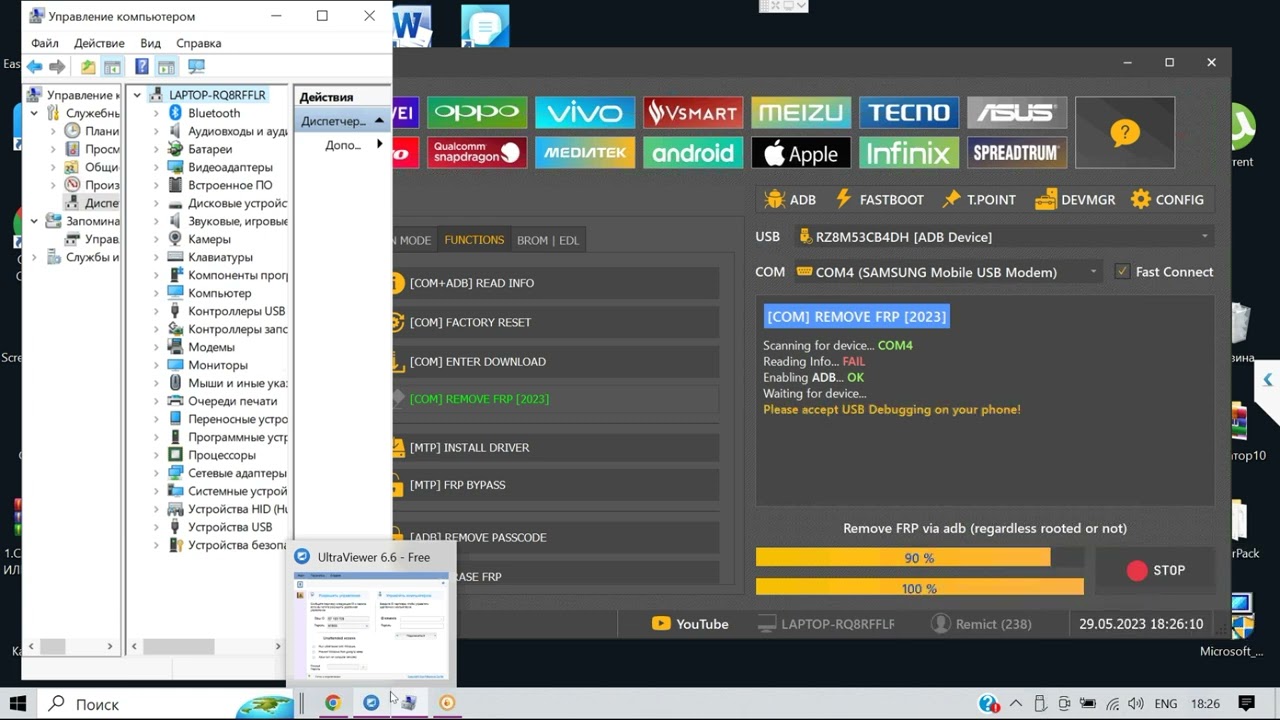This screenshot has height=720, width=1280.
Task: Expand the Модемы device category
Action: pyautogui.click(x=156, y=347)
